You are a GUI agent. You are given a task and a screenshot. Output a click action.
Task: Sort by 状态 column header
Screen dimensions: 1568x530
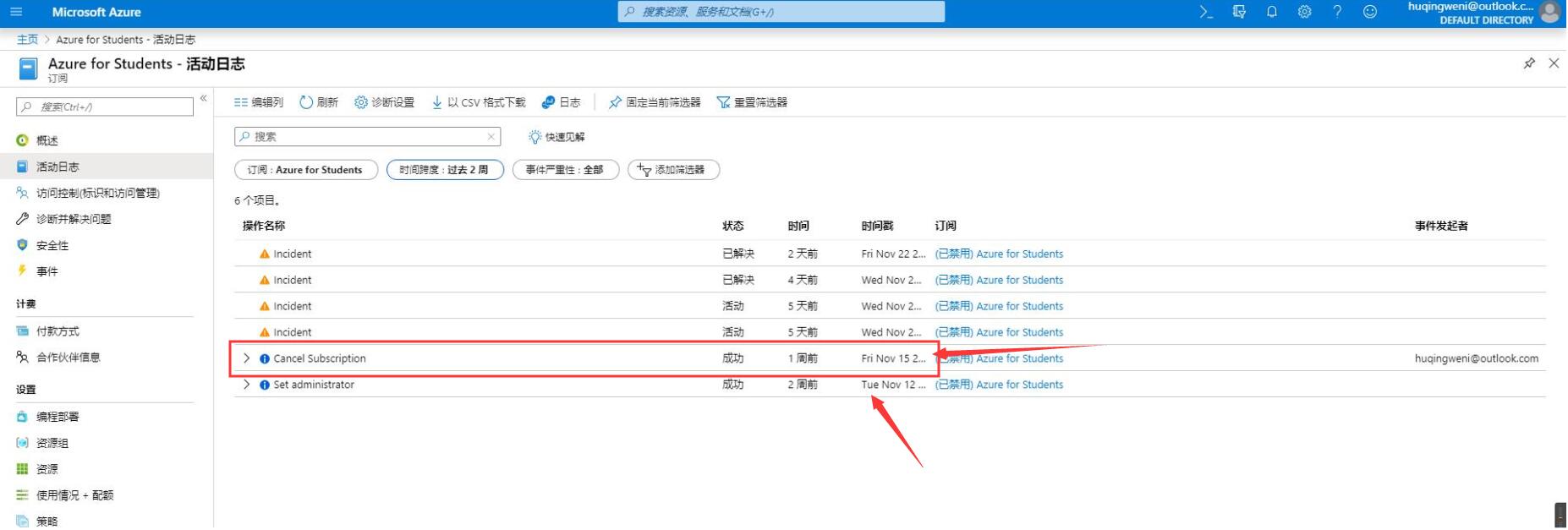(x=732, y=226)
